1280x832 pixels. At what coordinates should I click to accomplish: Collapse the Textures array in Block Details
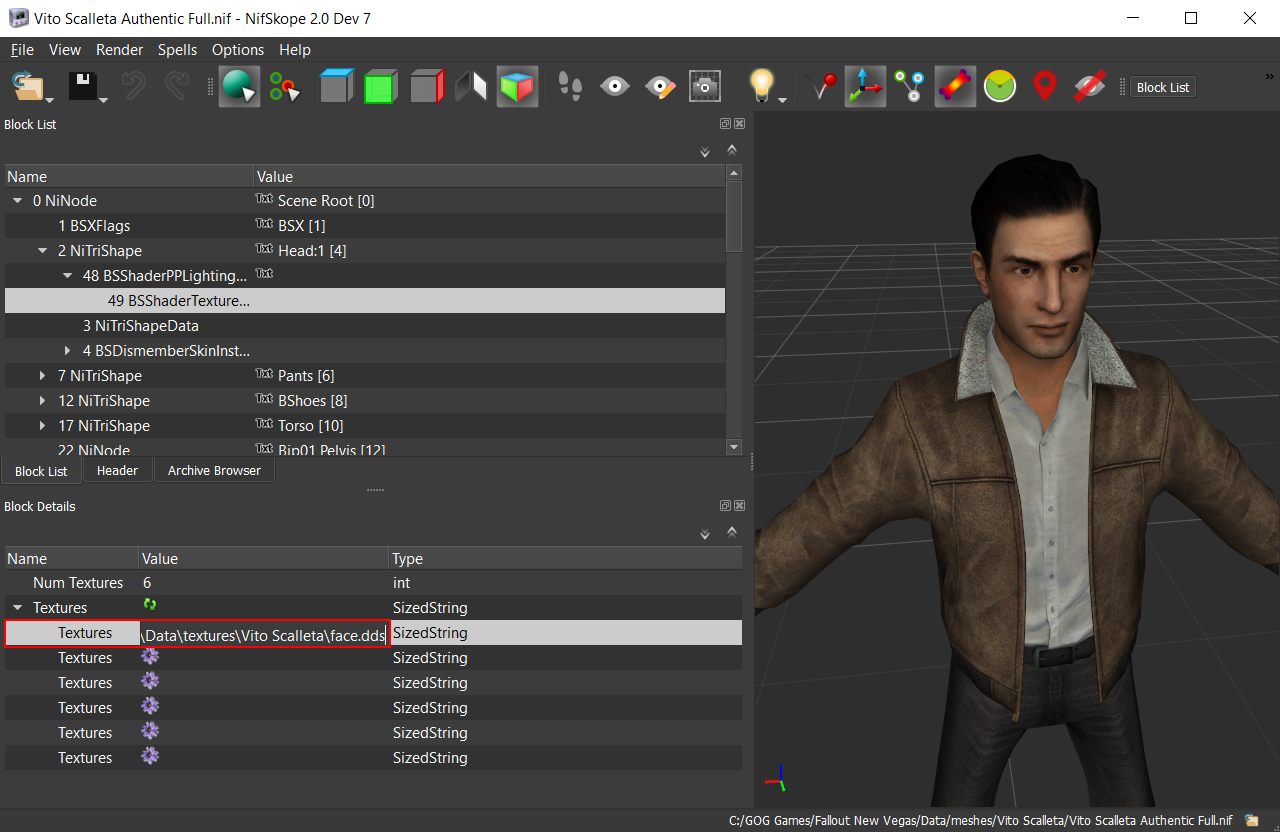[17, 608]
